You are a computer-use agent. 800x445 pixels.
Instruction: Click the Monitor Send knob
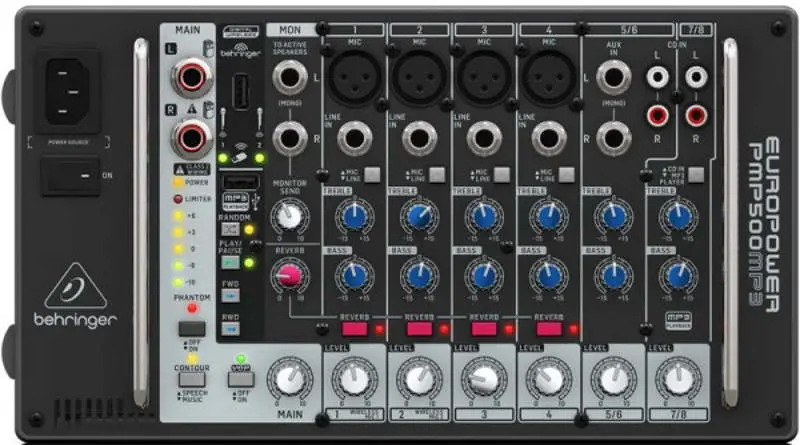(x=289, y=216)
